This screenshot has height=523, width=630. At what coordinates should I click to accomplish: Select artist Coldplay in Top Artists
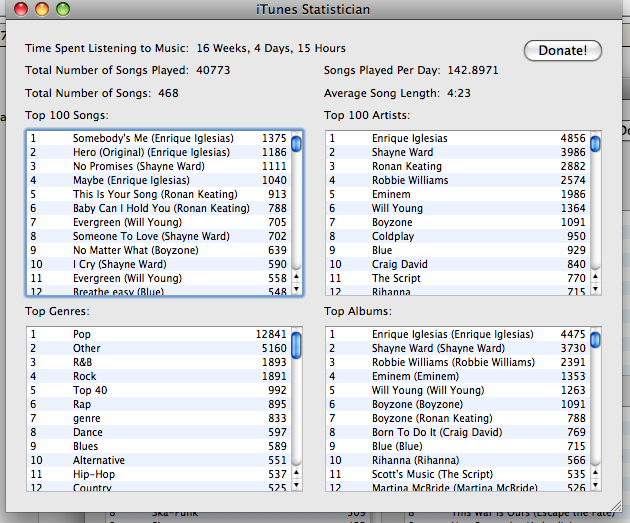tap(458, 236)
